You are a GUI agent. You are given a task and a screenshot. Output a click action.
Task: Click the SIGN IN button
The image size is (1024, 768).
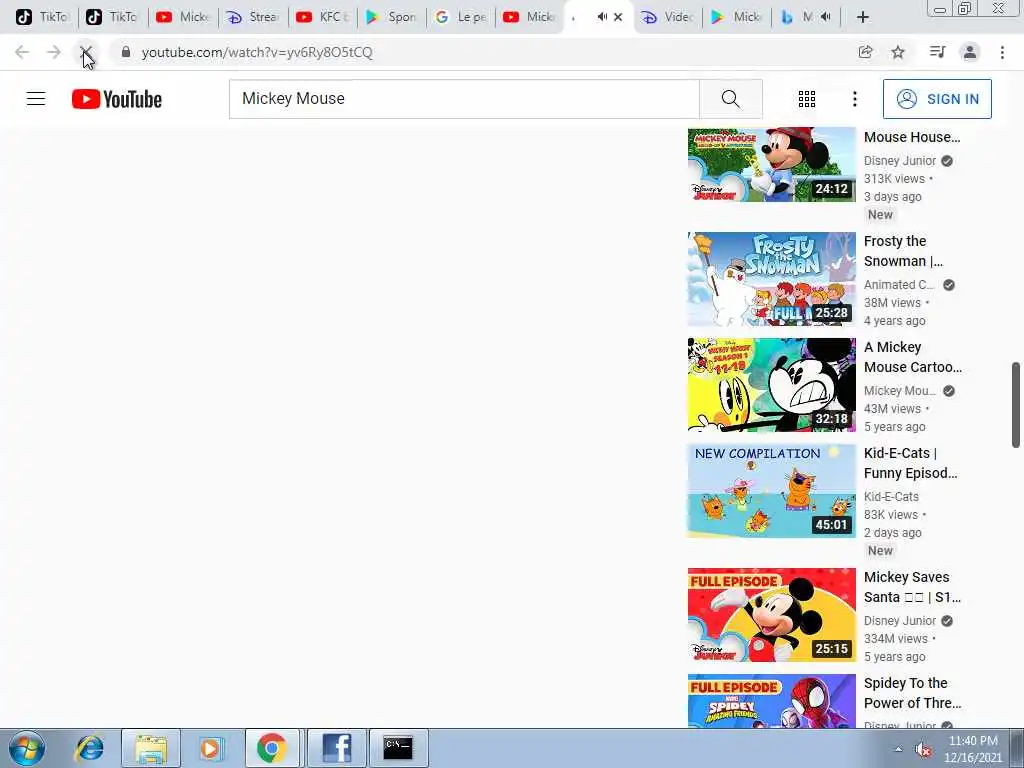[x=937, y=99]
